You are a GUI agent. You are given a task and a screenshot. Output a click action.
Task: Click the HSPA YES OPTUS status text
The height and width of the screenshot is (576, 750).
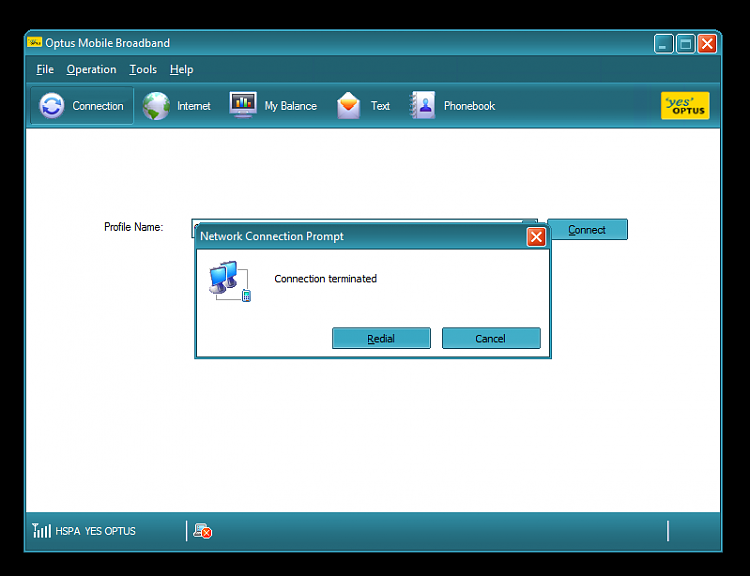click(x=95, y=531)
